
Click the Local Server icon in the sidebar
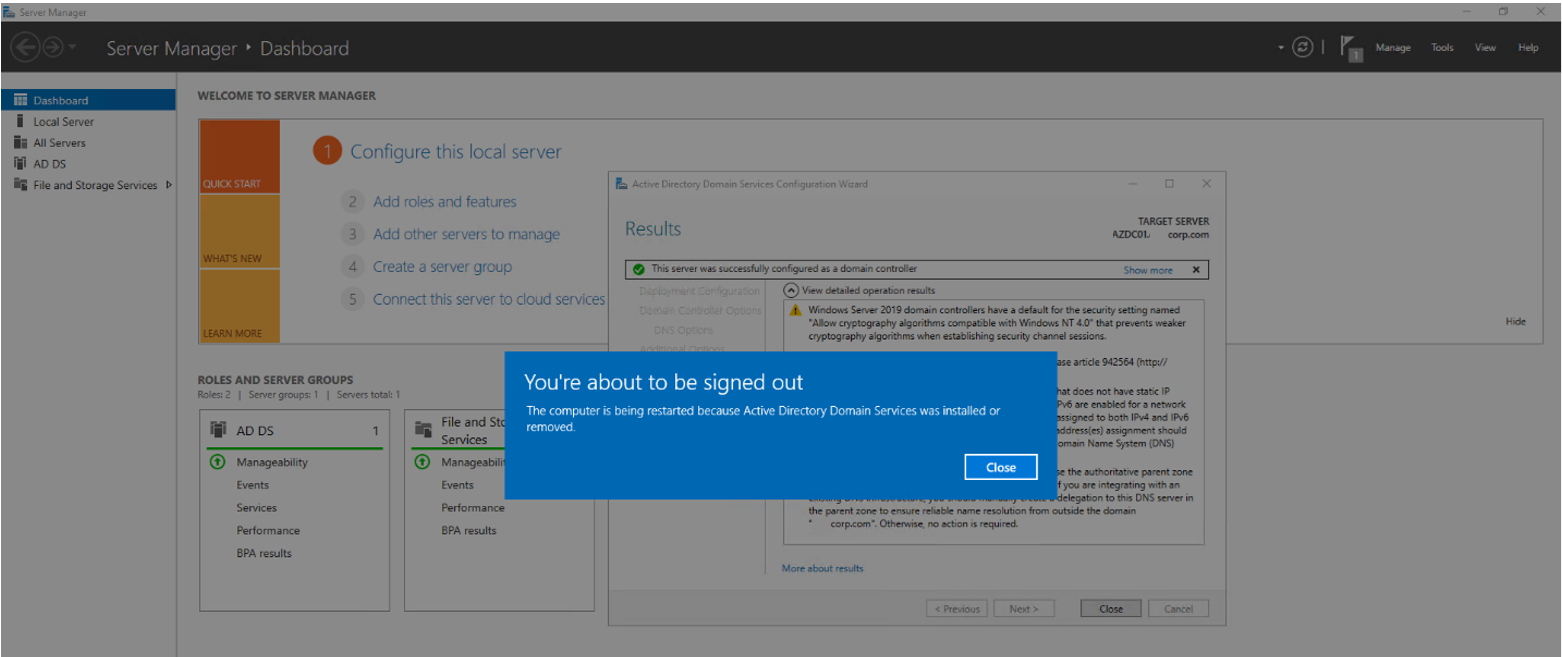(20, 121)
